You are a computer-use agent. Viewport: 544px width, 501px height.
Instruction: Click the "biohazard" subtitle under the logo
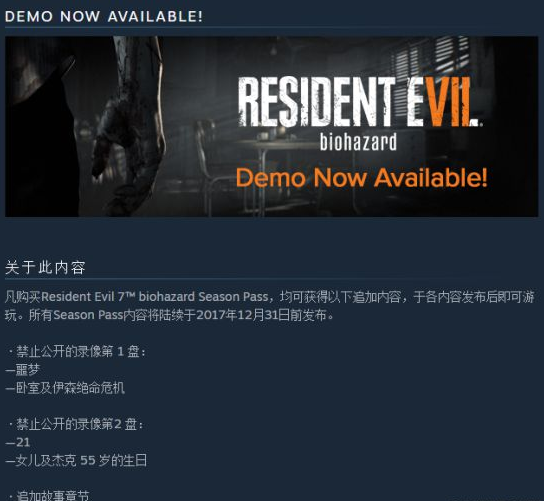[x=358, y=142]
